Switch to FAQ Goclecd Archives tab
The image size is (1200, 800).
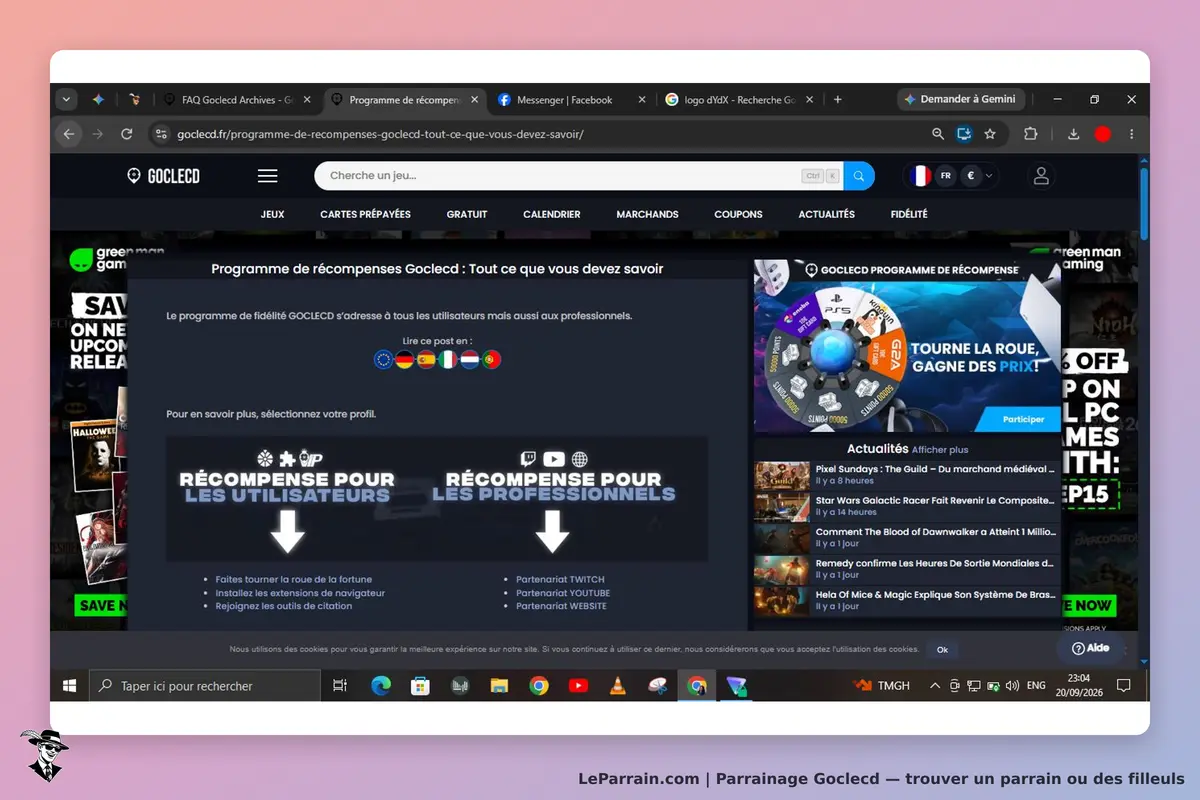[x=237, y=100]
